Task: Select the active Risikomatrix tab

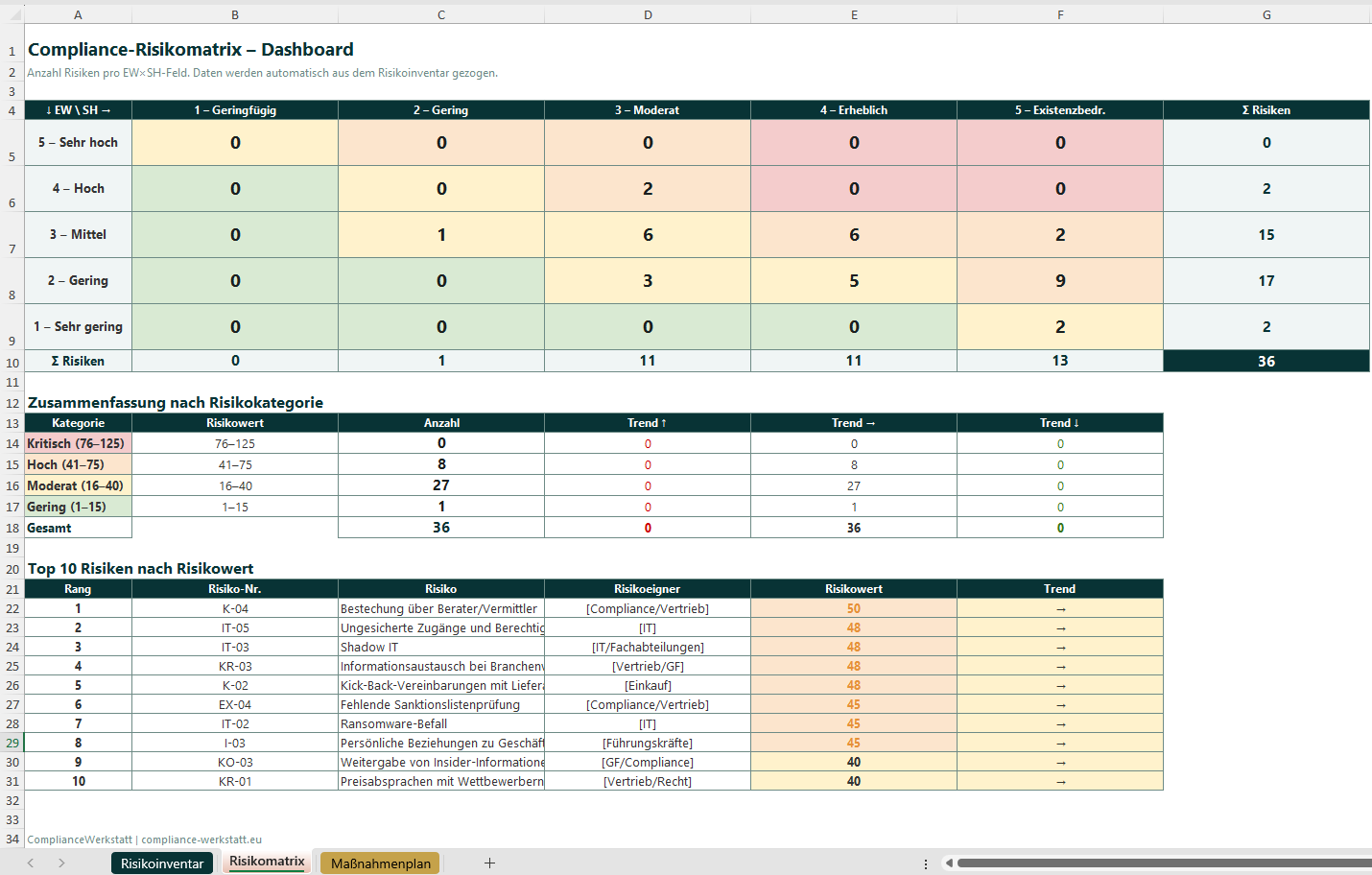Action: coord(267,863)
